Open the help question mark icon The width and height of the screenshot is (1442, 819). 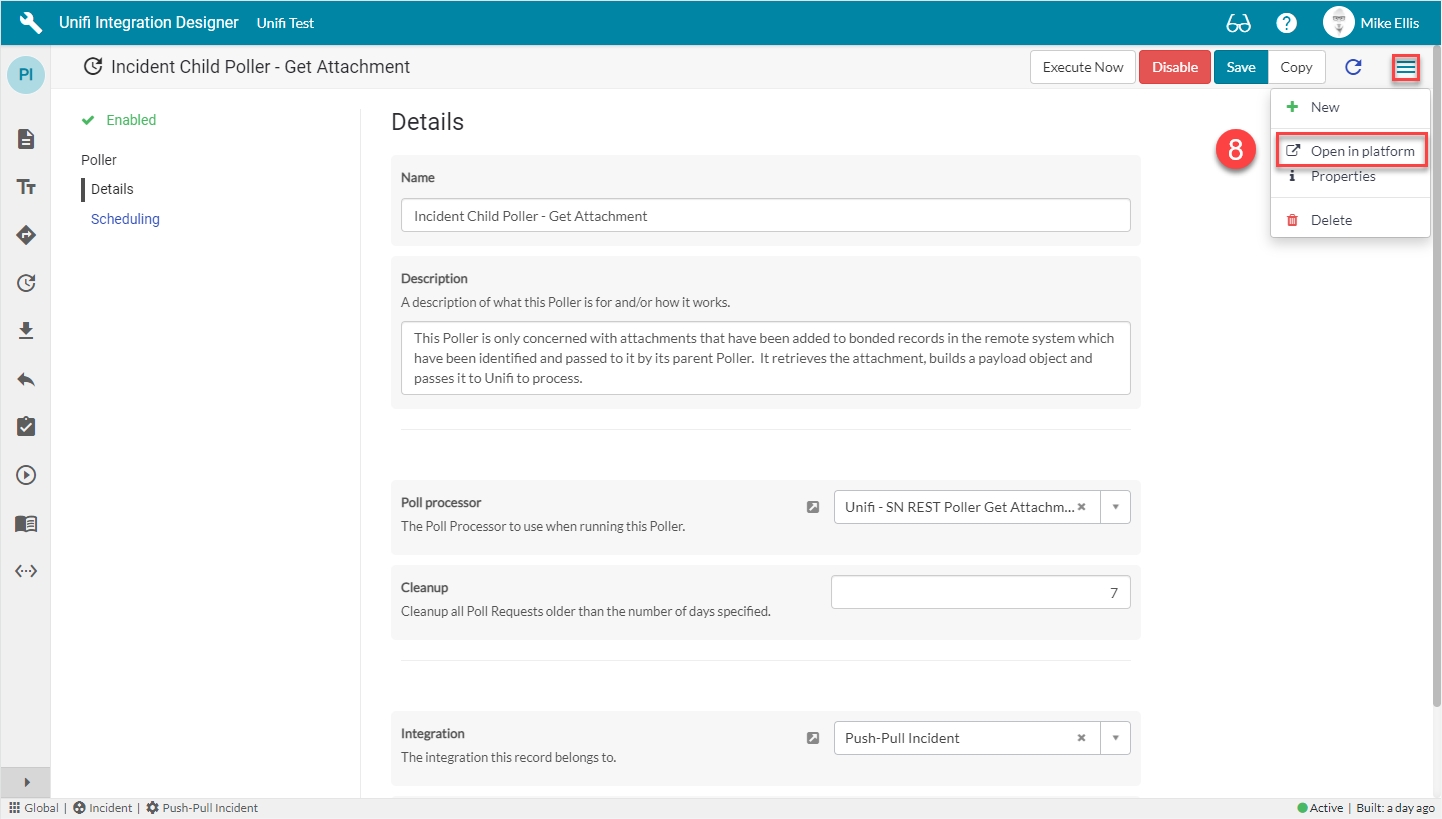(x=1287, y=23)
